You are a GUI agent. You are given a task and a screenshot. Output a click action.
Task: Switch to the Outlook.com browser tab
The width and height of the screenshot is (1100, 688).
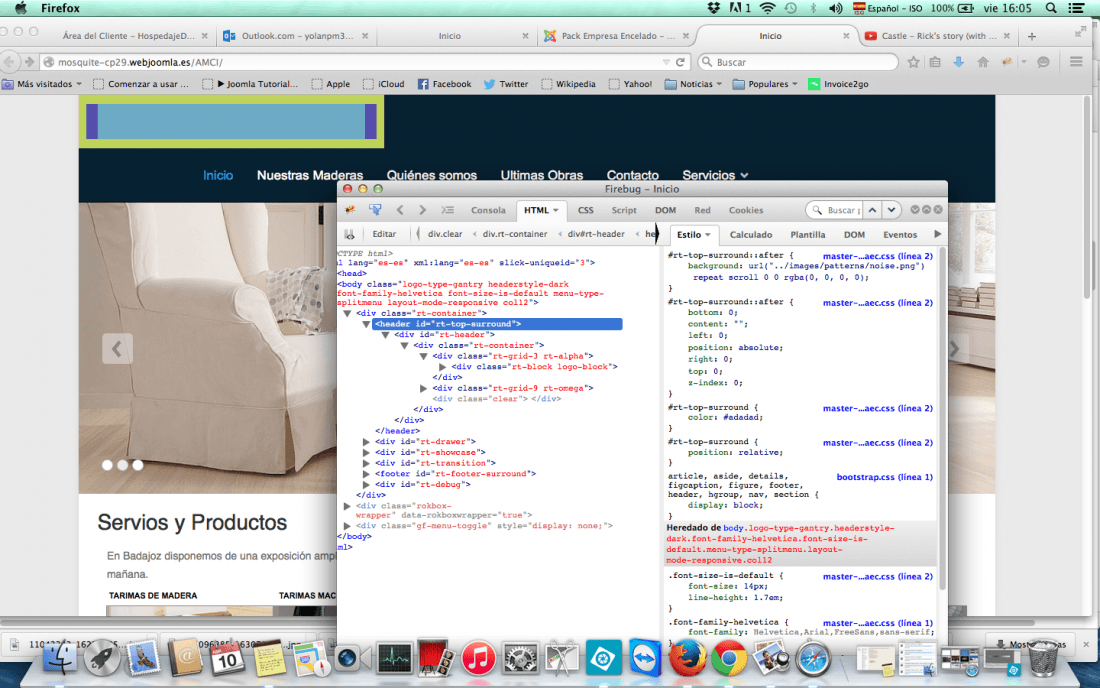tap(295, 36)
